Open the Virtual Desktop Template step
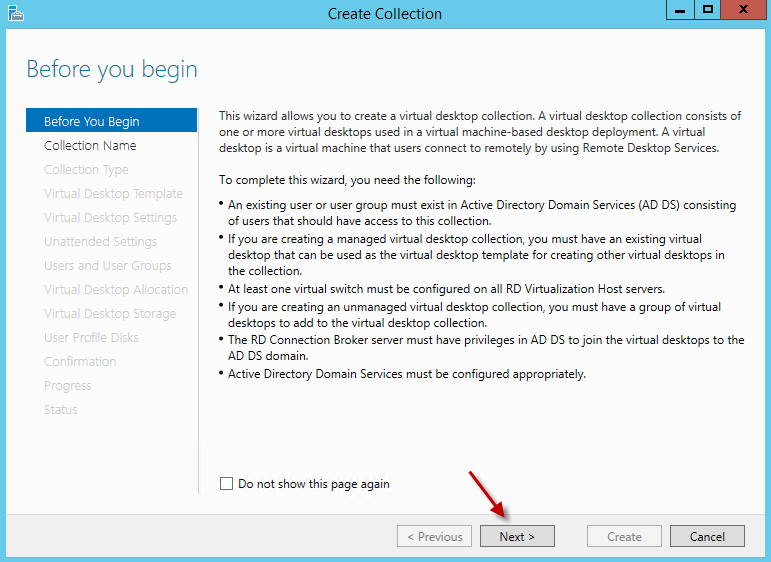This screenshot has width=771, height=562. pos(113,193)
